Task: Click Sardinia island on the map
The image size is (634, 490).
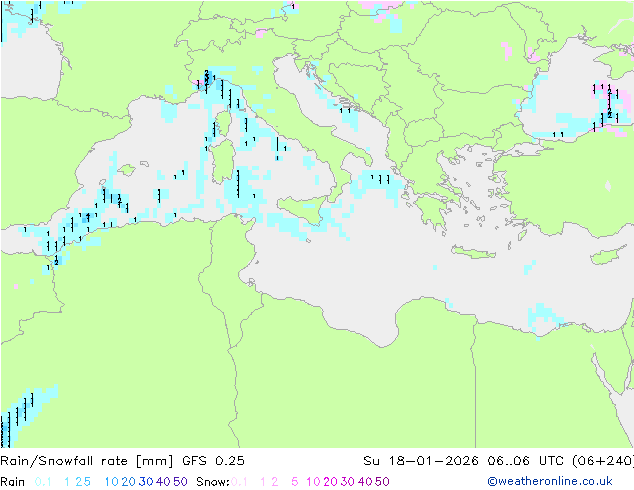Action: (223, 161)
